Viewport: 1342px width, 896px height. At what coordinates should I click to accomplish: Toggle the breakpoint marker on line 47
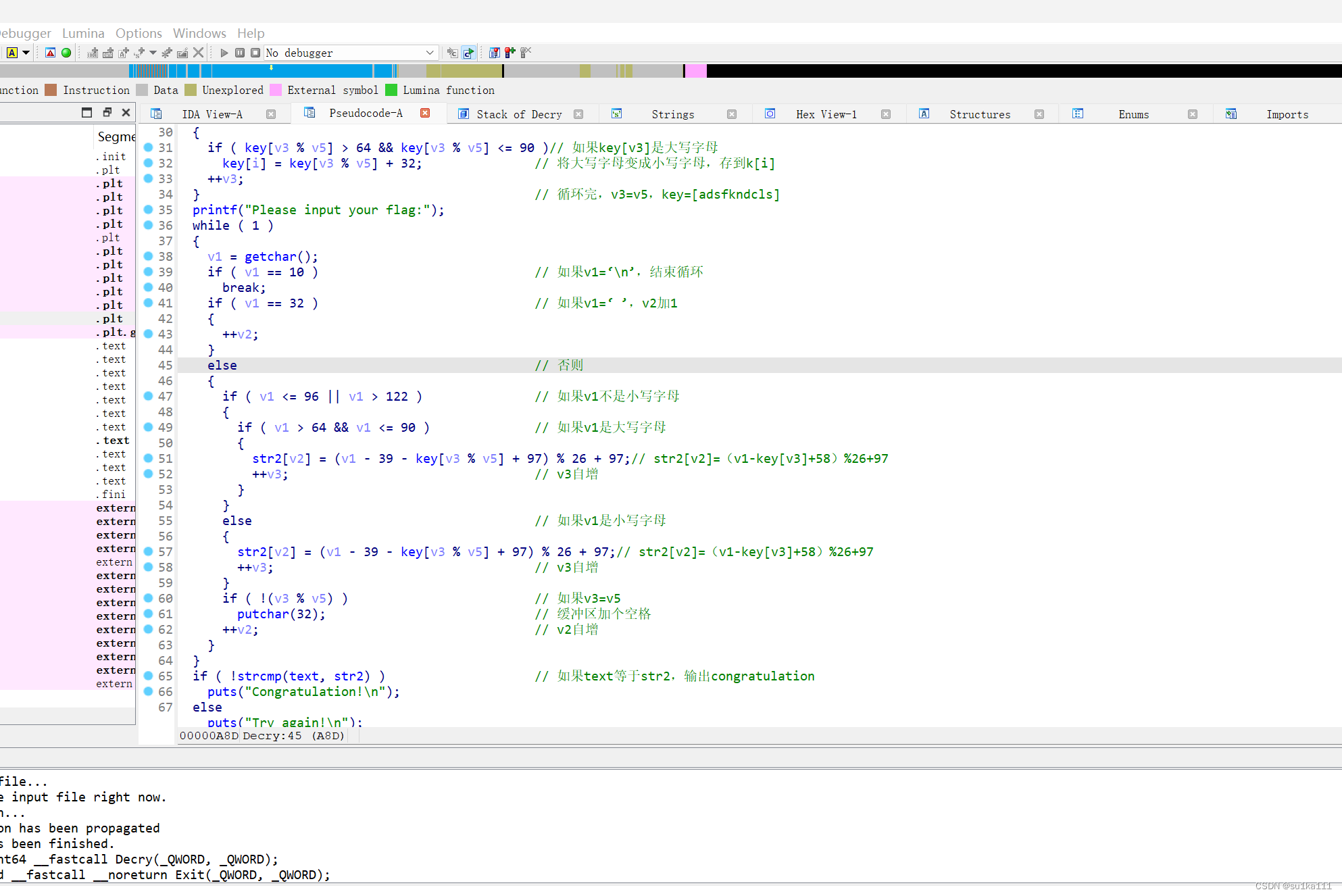tap(148, 397)
